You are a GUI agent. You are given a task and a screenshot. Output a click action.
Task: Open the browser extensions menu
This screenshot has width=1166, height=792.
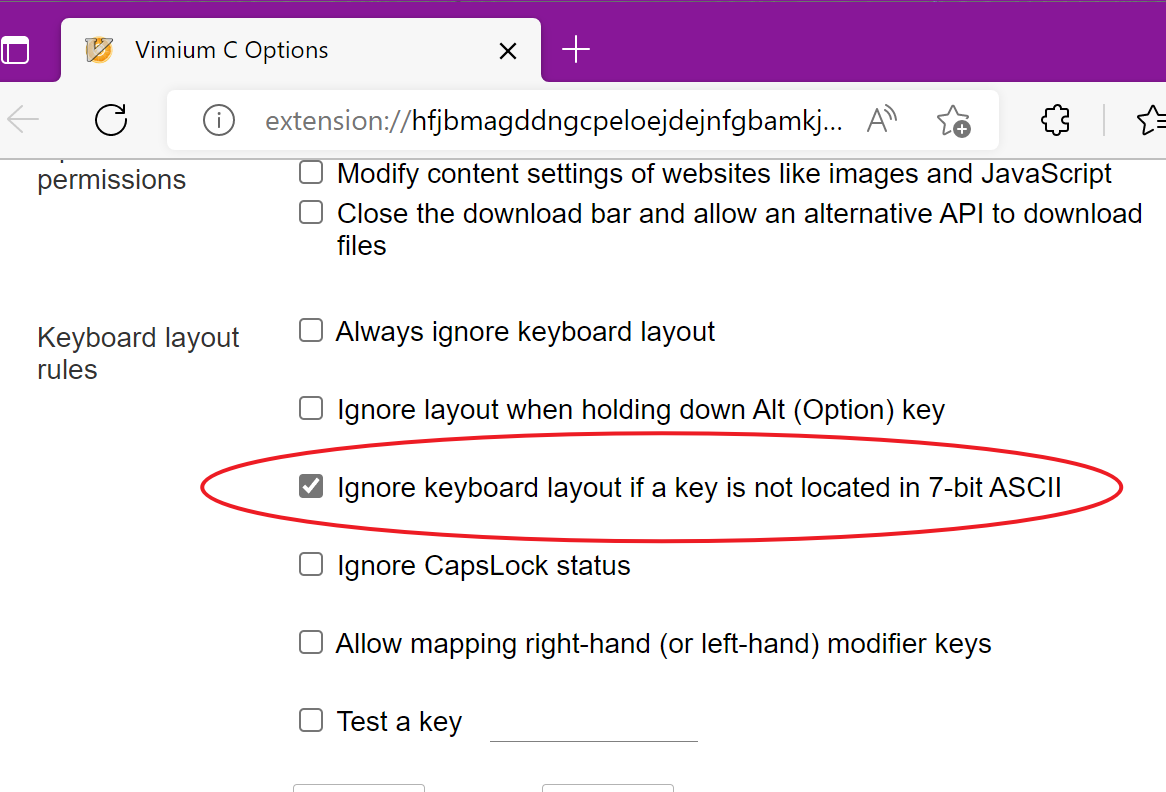coord(1054,119)
